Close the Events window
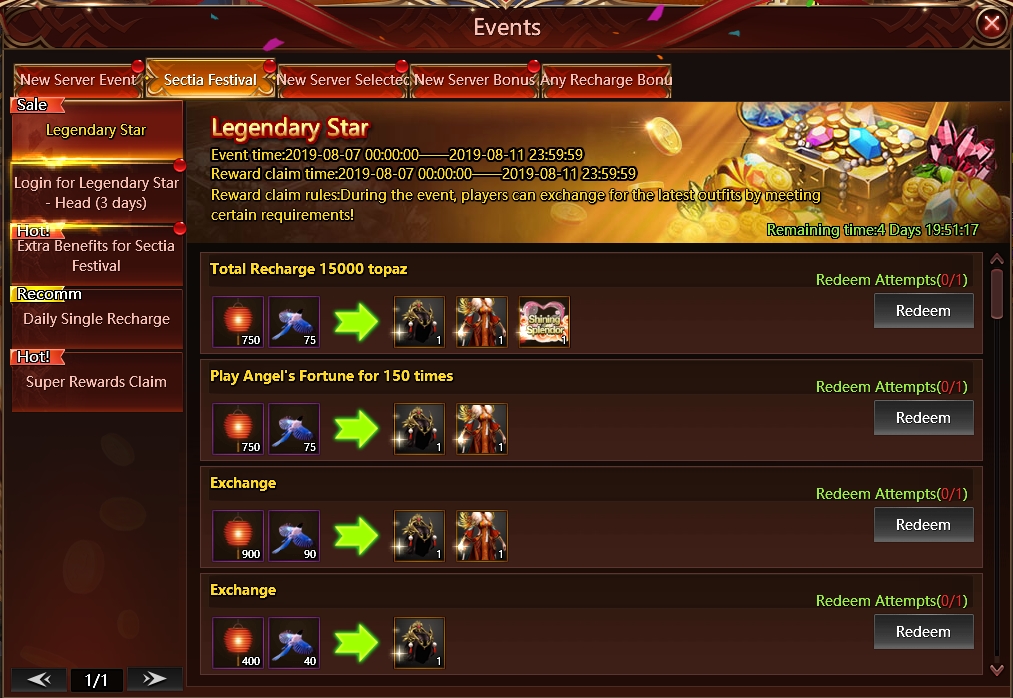The height and width of the screenshot is (698, 1013). 992,24
